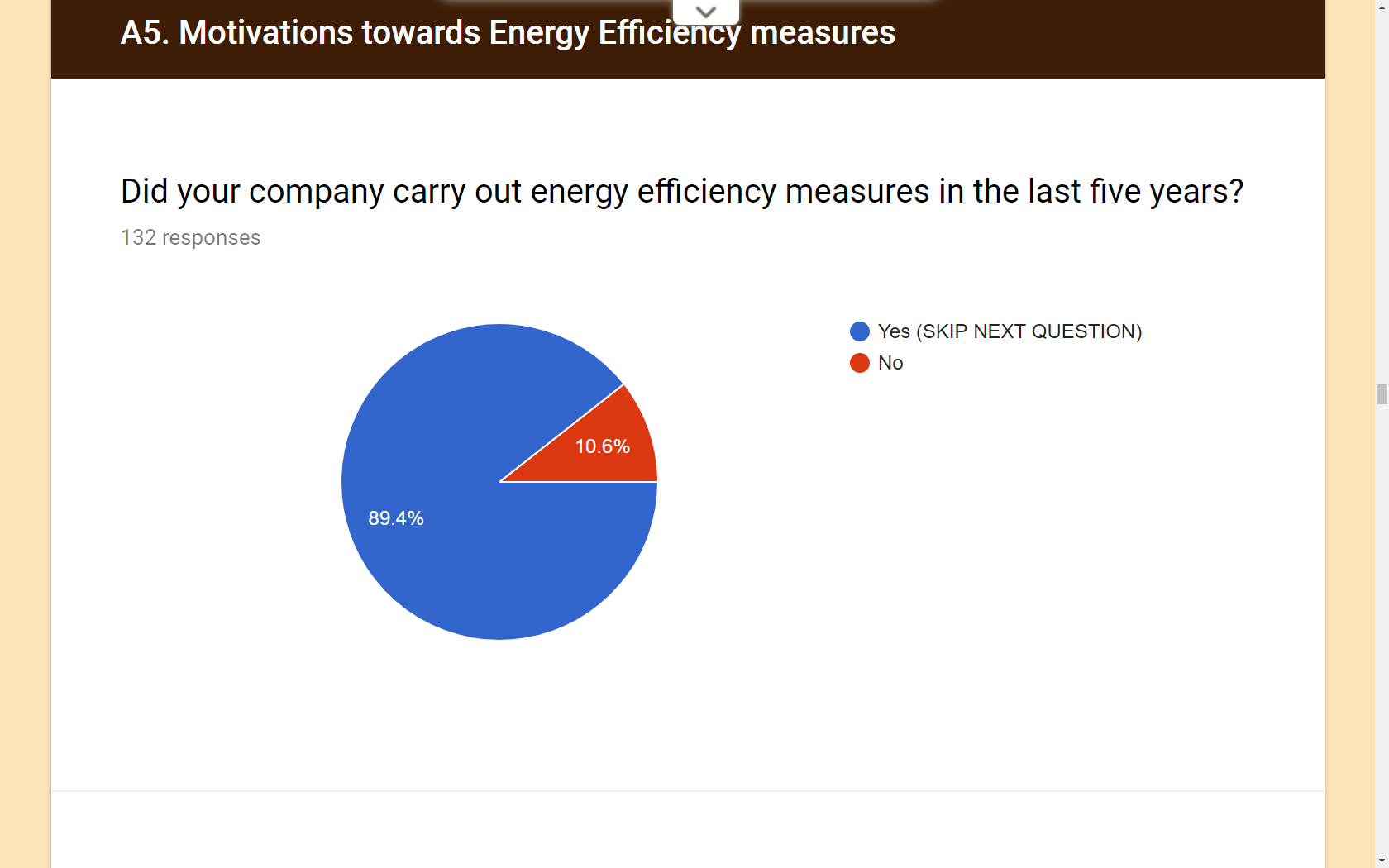Click the scroll down arrow
The width and height of the screenshot is (1389, 868).
pyautogui.click(x=1382, y=861)
